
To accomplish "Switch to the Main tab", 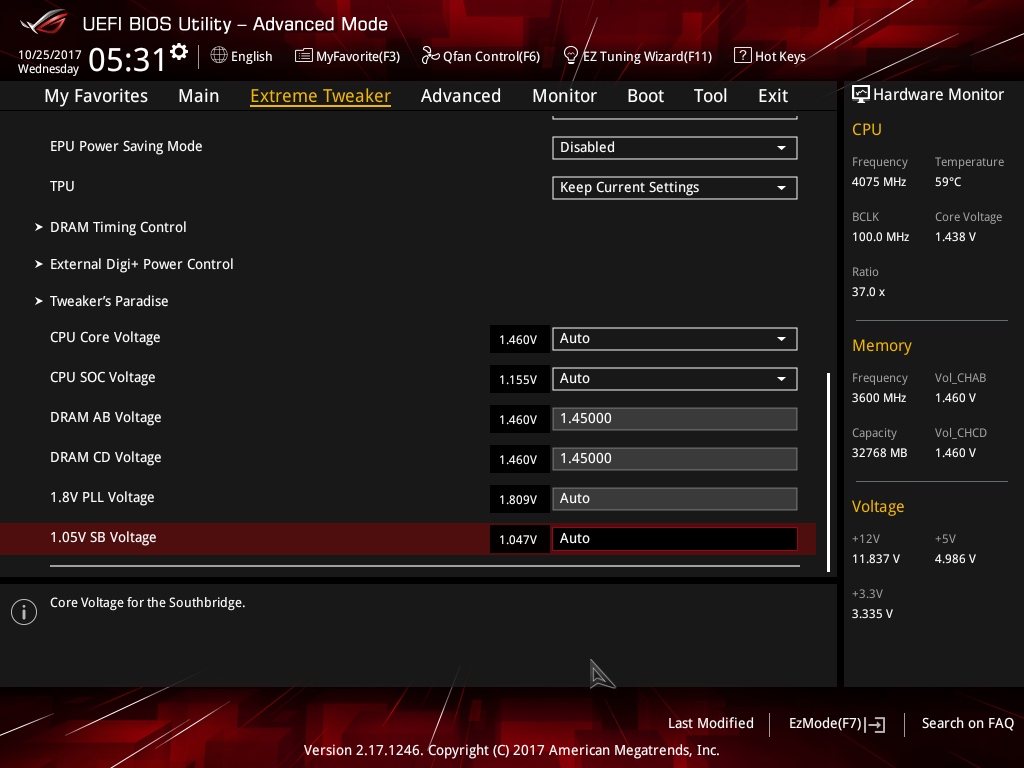I will point(199,96).
